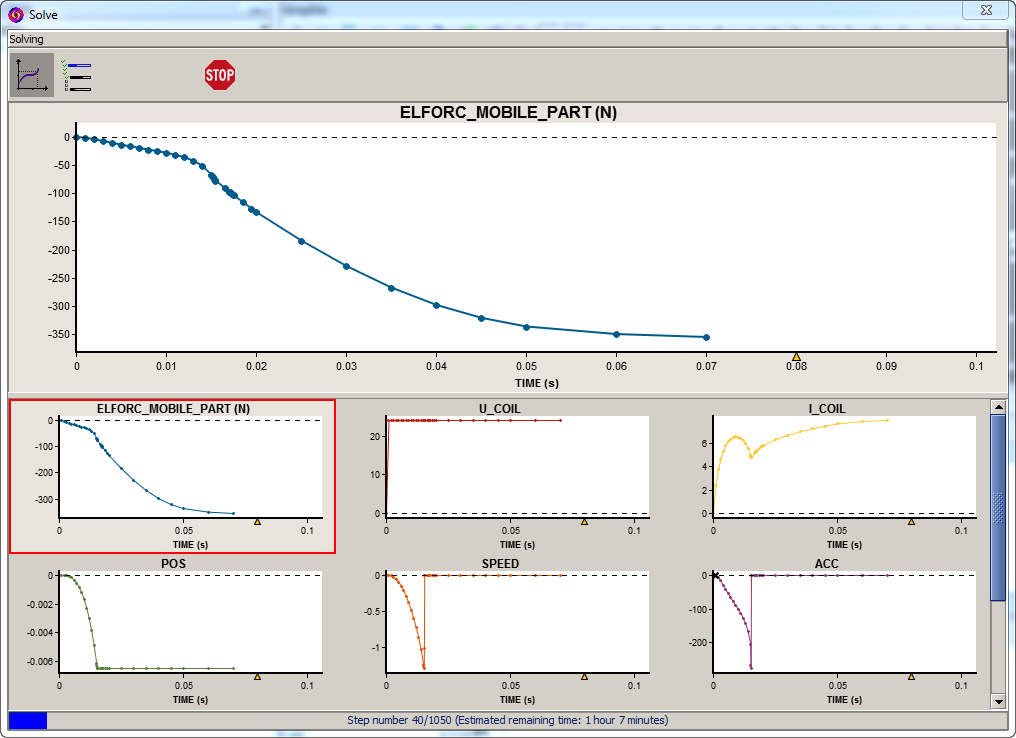Switch to the solving steps checklist view
Viewport: 1016px width, 738px height.
pyautogui.click(x=77, y=76)
